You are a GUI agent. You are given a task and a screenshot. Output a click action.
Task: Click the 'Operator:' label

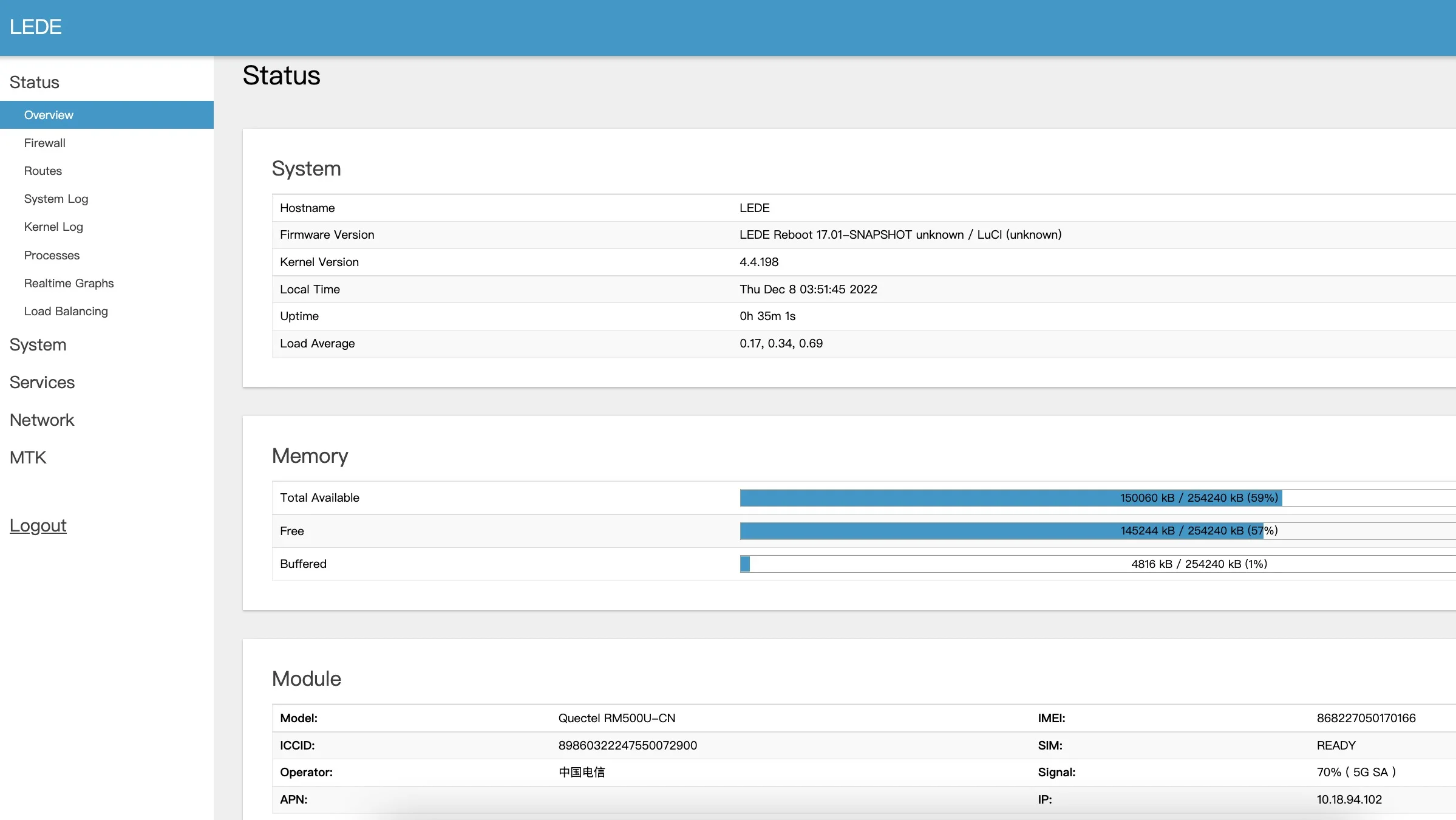[306, 772]
